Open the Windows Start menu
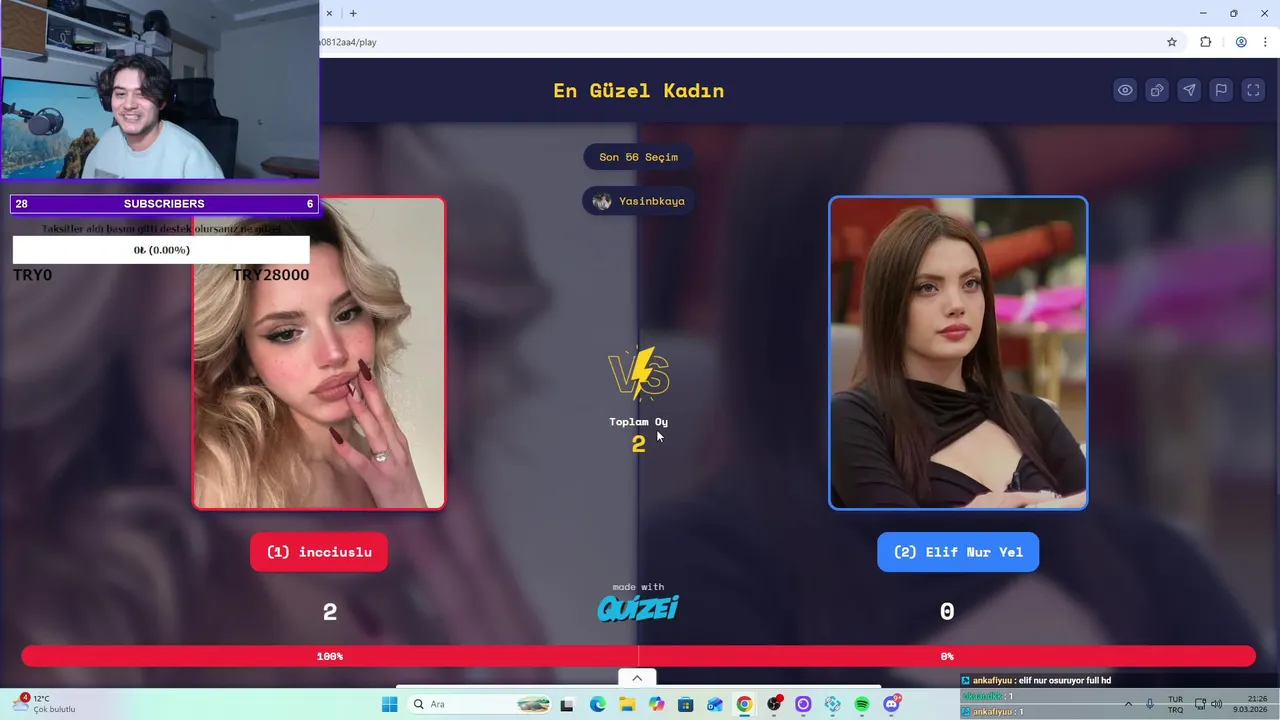This screenshot has width=1280, height=720. [x=389, y=704]
